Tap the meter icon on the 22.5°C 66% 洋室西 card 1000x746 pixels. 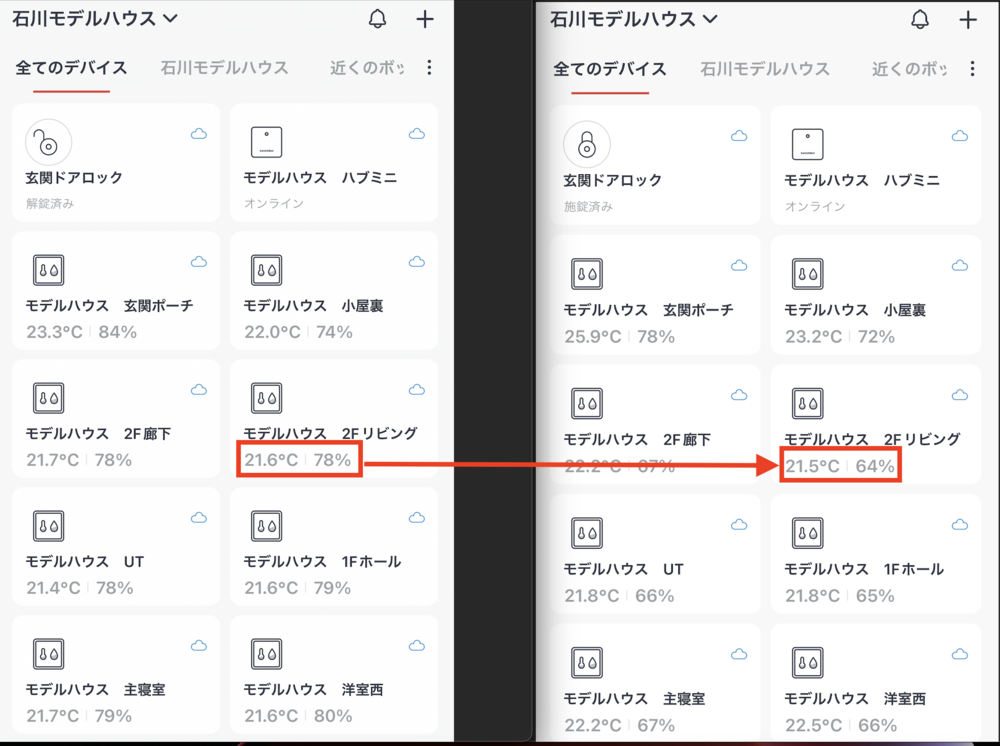coord(807,662)
